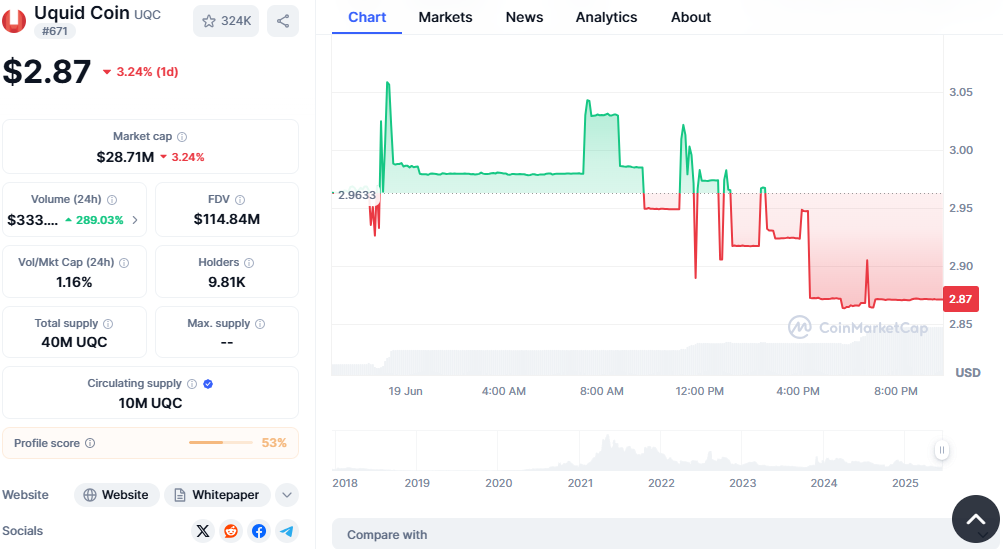Open the Telegram social link

click(x=287, y=531)
